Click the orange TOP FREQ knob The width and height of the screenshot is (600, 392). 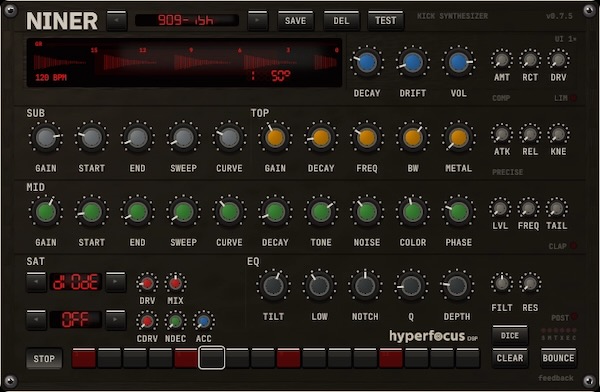[x=367, y=137]
